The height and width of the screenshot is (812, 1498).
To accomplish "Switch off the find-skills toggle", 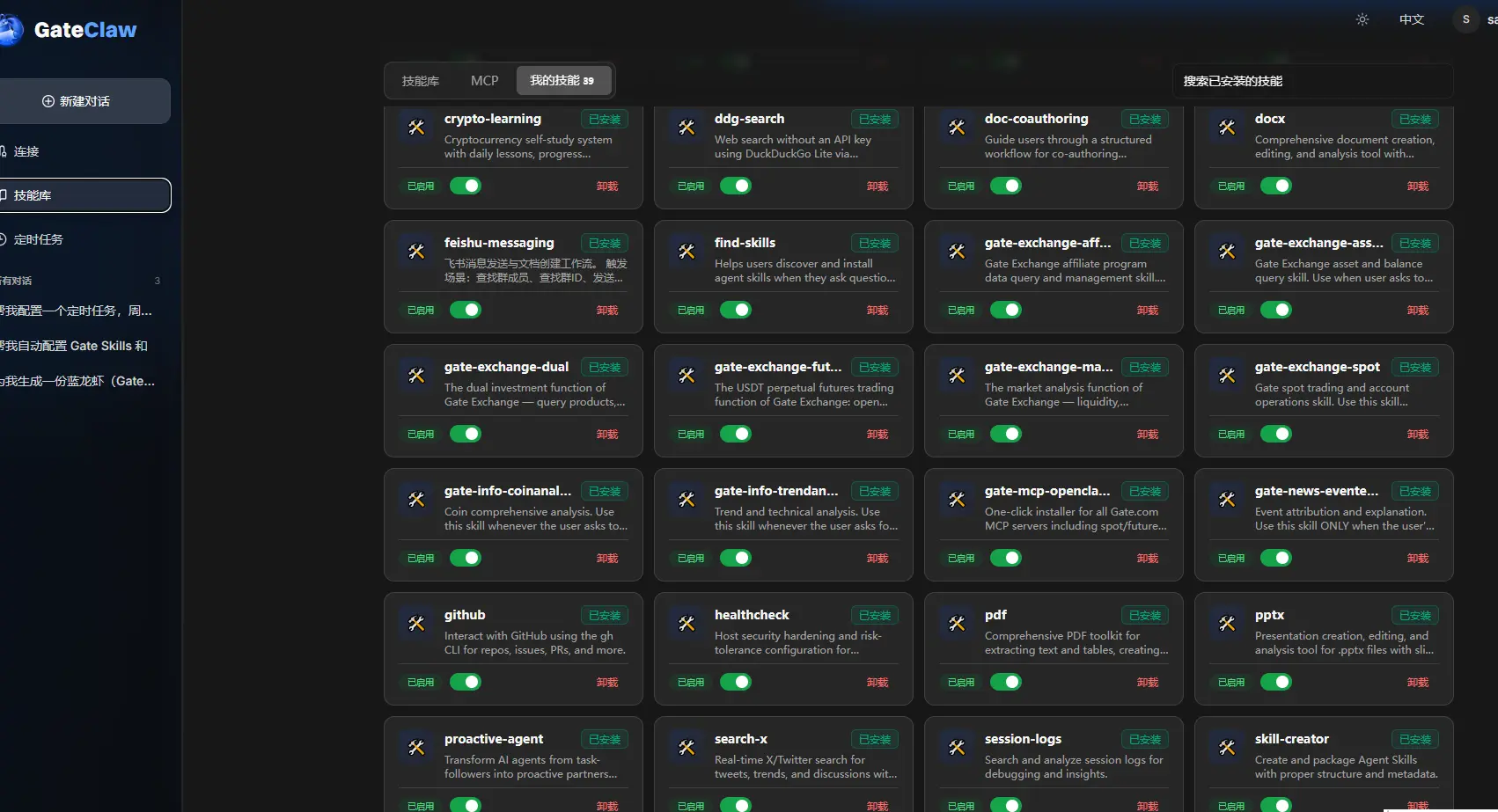I will [x=736, y=310].
